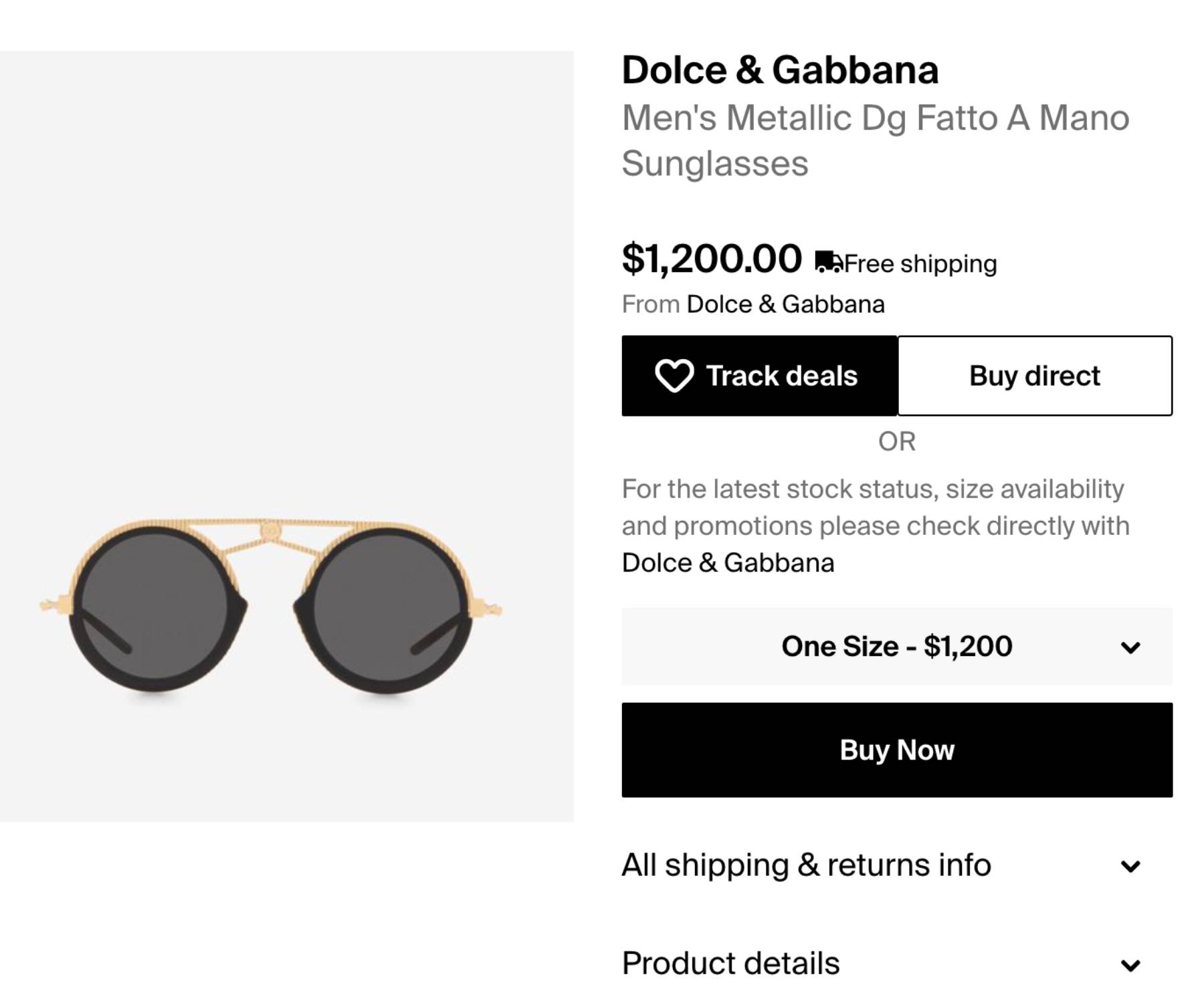Open the One Size - $1,200 dropdown
The image size is (1204, 1003).
click(898, 646)
